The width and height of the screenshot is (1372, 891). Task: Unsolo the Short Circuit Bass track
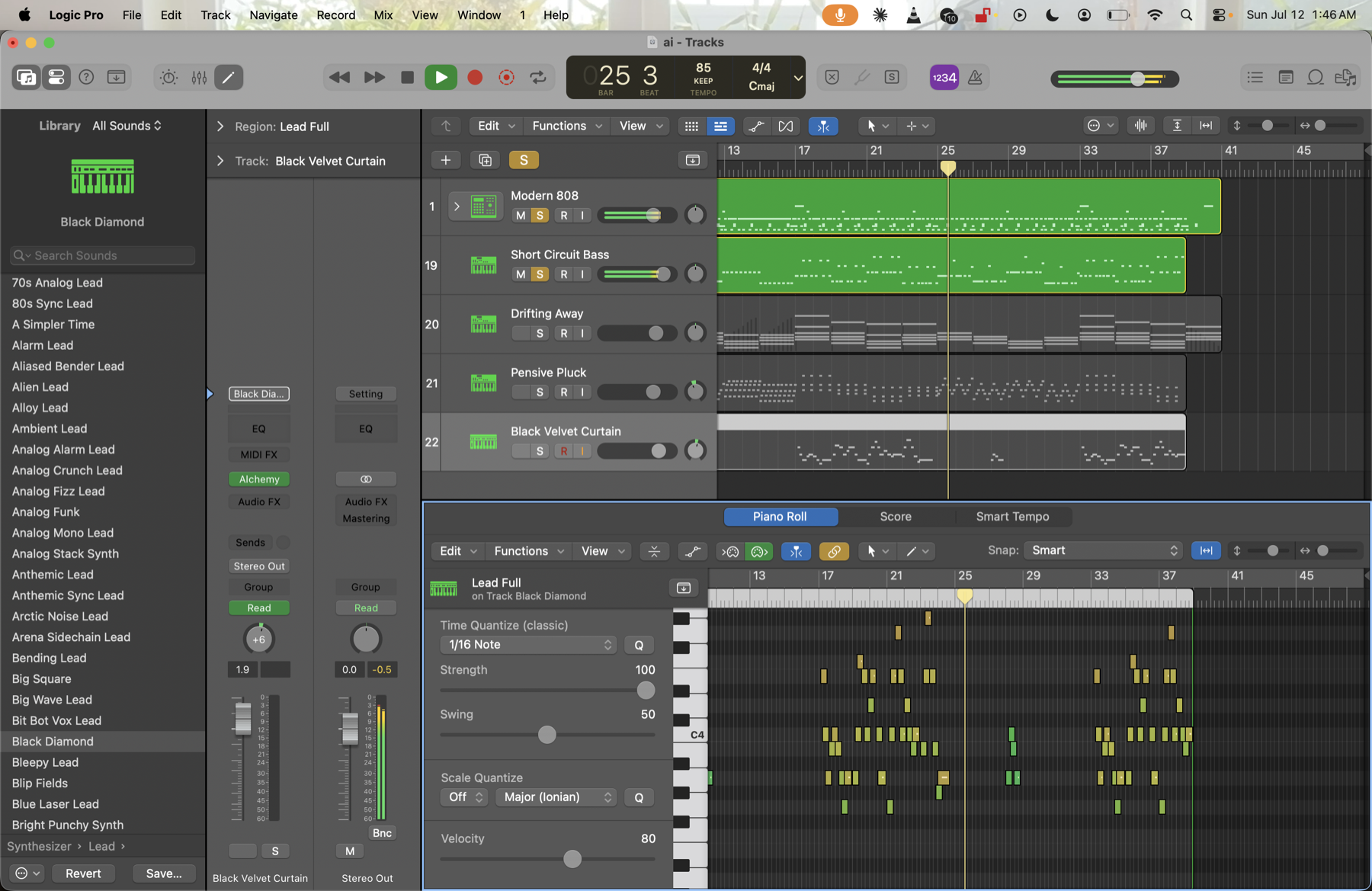(x=540, y=274)
